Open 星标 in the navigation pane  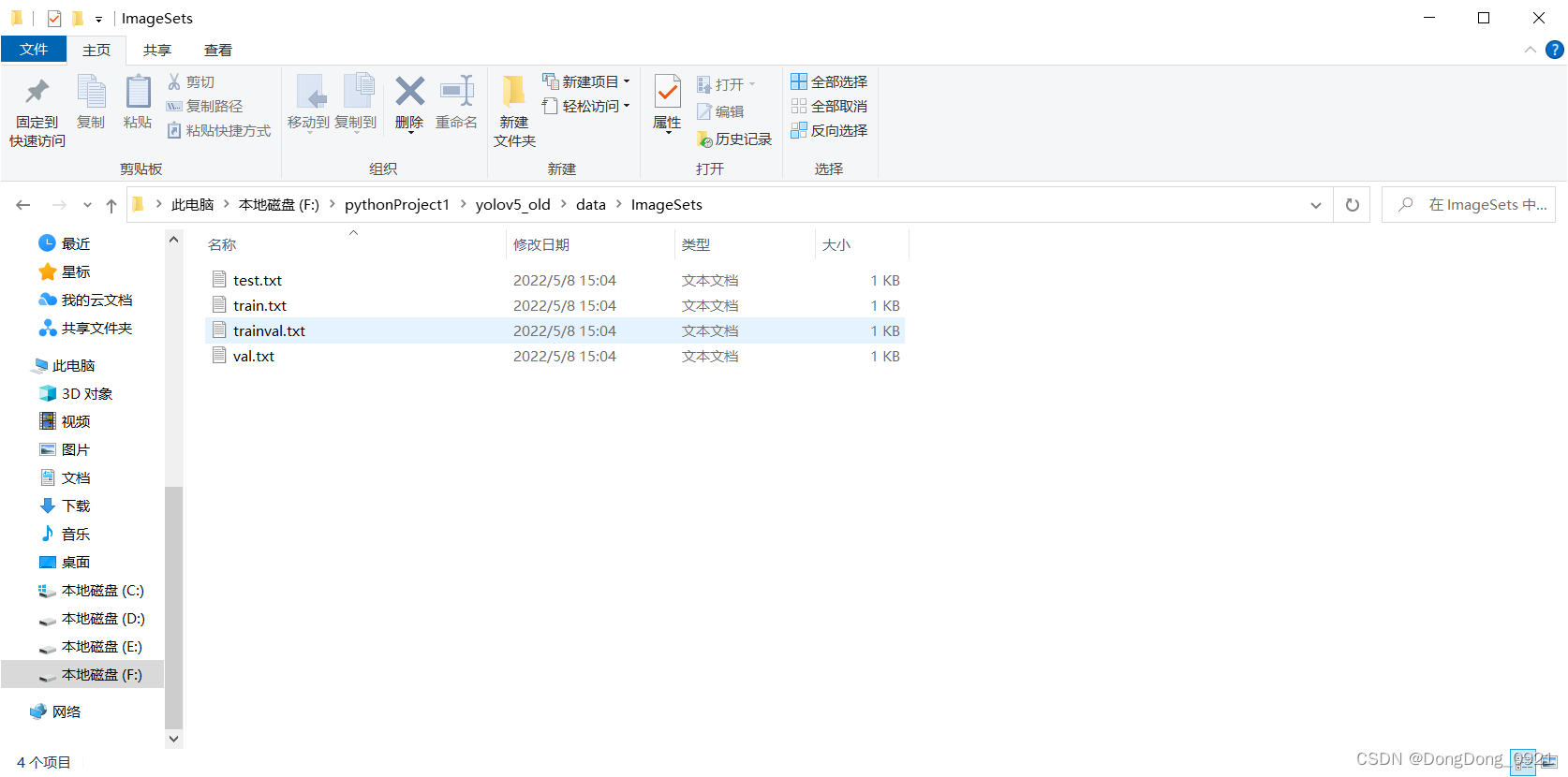point(76,271)
